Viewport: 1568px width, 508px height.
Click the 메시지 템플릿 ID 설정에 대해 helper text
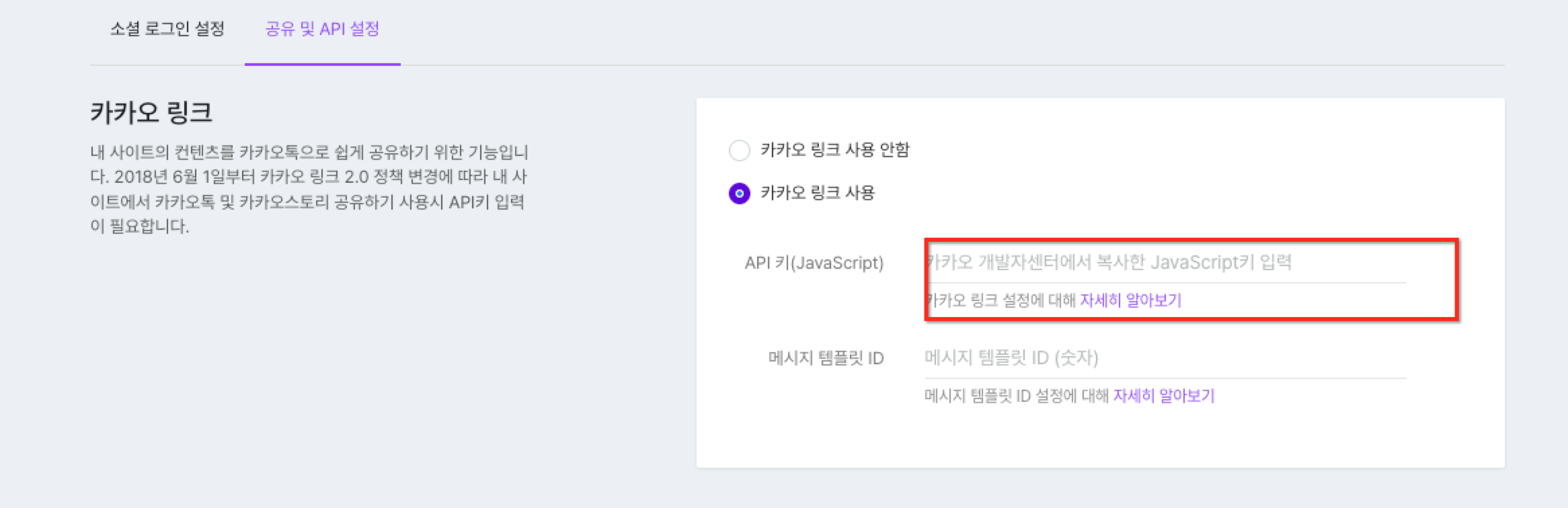pyautogui.click(x=1015, y=396)
